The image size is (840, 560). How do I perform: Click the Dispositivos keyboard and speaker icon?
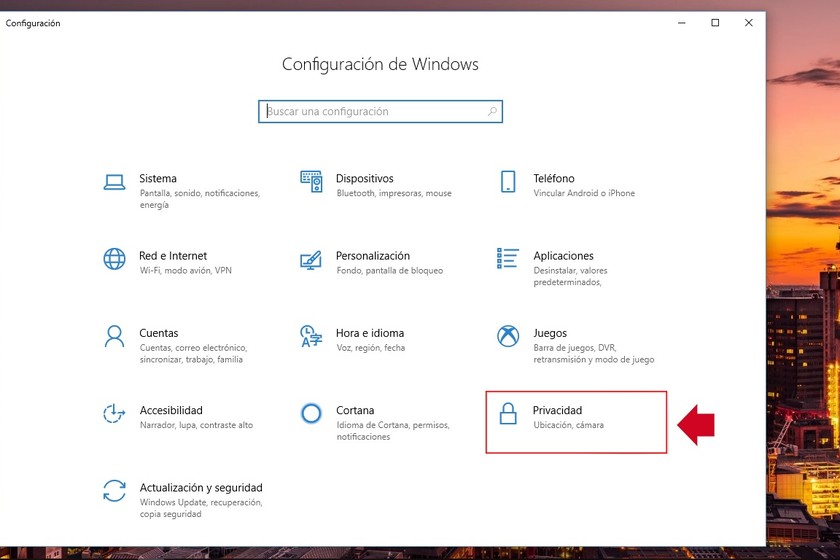click(x=311, y=182)
